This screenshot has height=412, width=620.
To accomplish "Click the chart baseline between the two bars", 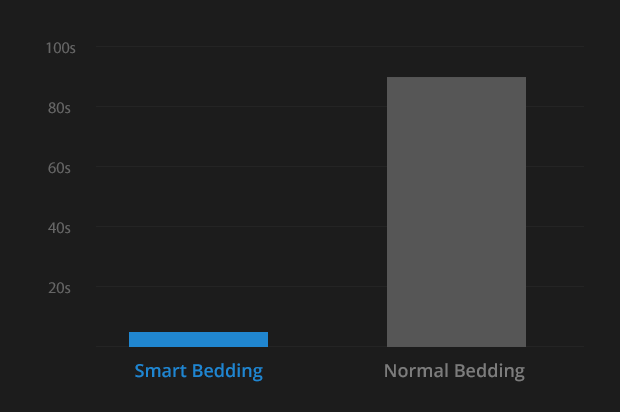I will pos(327,347).
